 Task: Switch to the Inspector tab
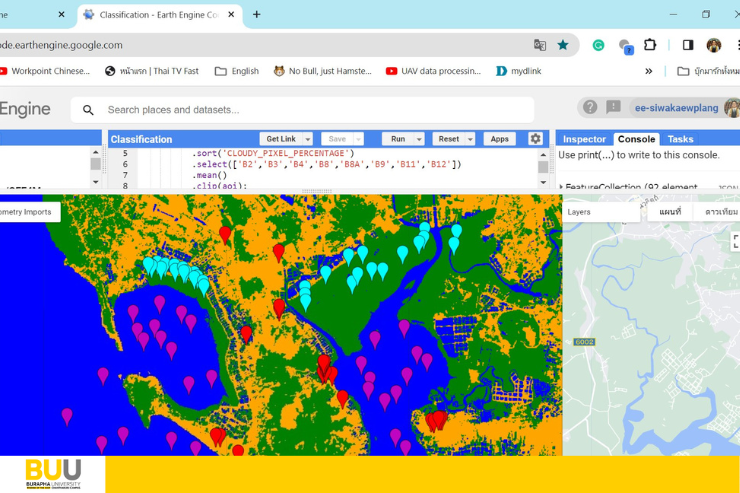pos(584,139)
